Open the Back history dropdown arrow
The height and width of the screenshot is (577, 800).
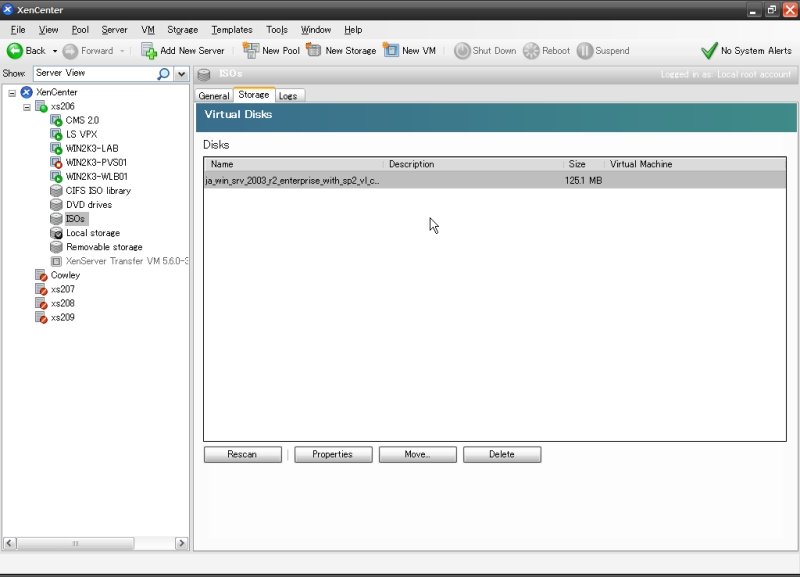click(x=55, y=51)
